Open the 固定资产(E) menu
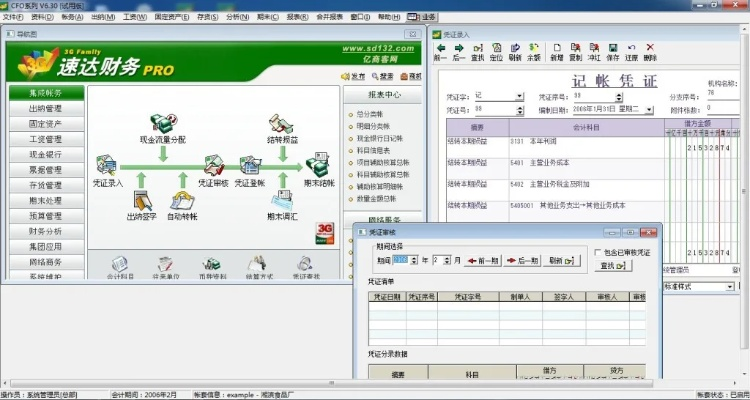This screenshot has width=750, height=400. tap(171, 17)
